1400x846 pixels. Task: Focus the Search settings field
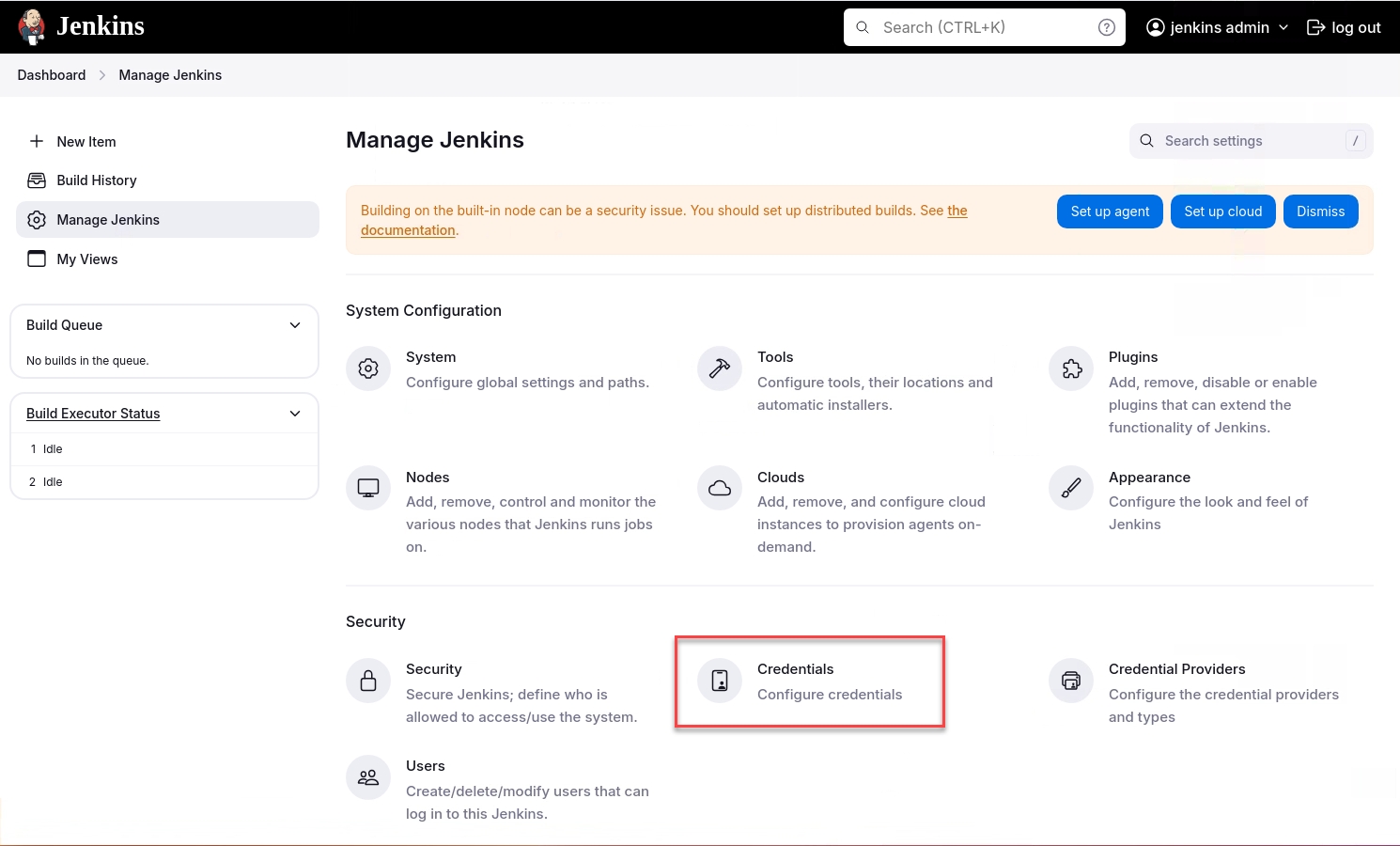[1250, 141]
